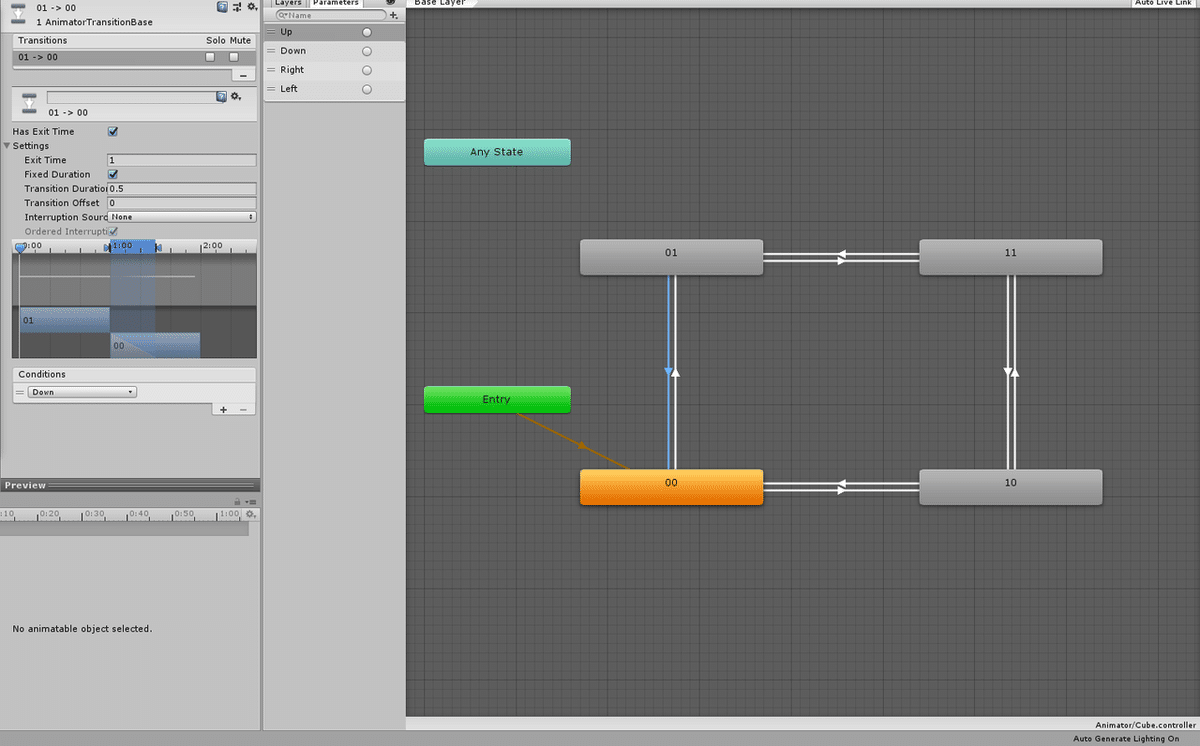Click the blue transition range on timeline ruler
This screenshot has height=746, width=1200.
132,246
